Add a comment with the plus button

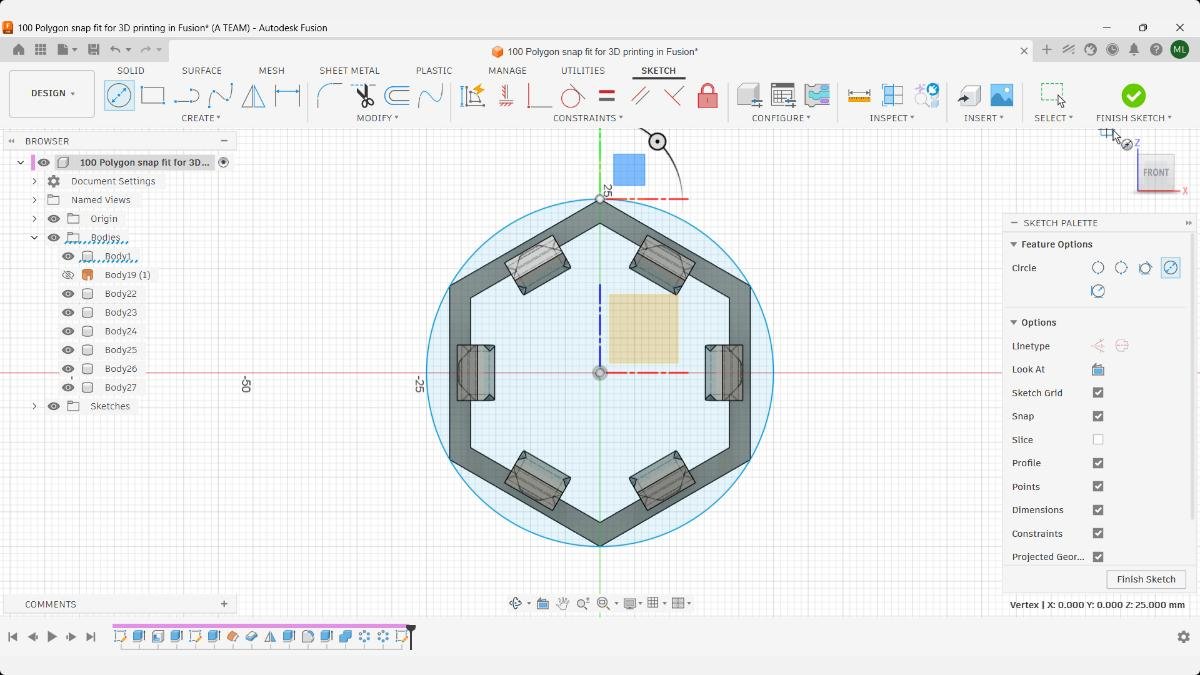(224, 604)
